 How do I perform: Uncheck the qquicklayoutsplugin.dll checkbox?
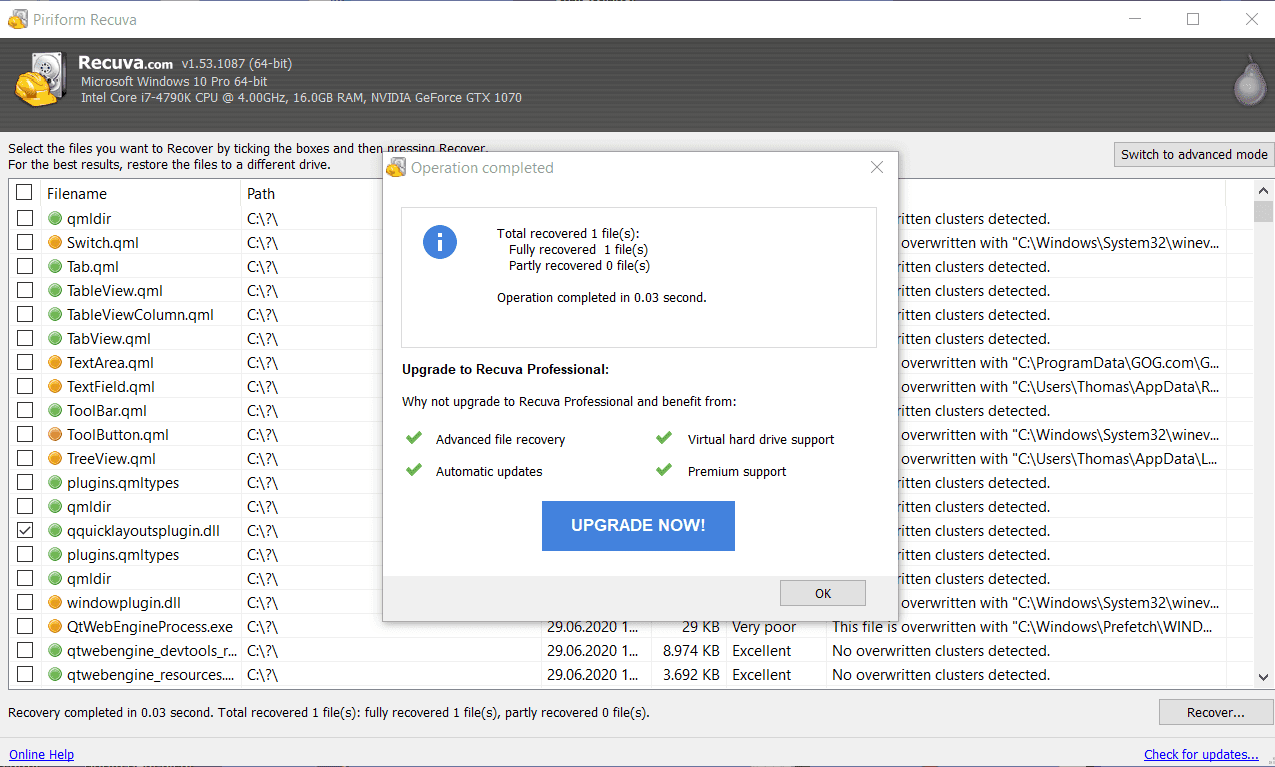24,530
